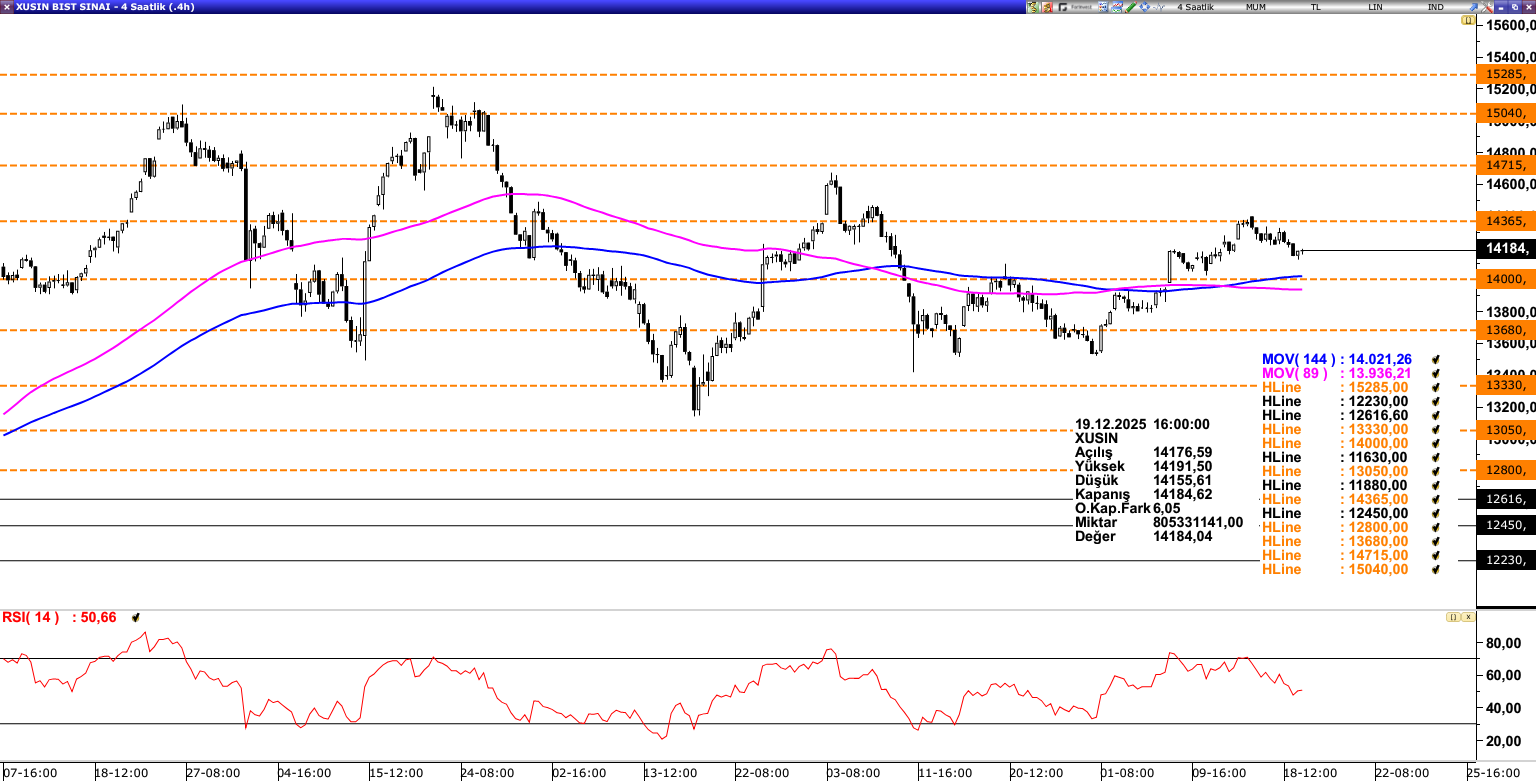Change the LIN scale selector

[x=1376, y=7]
